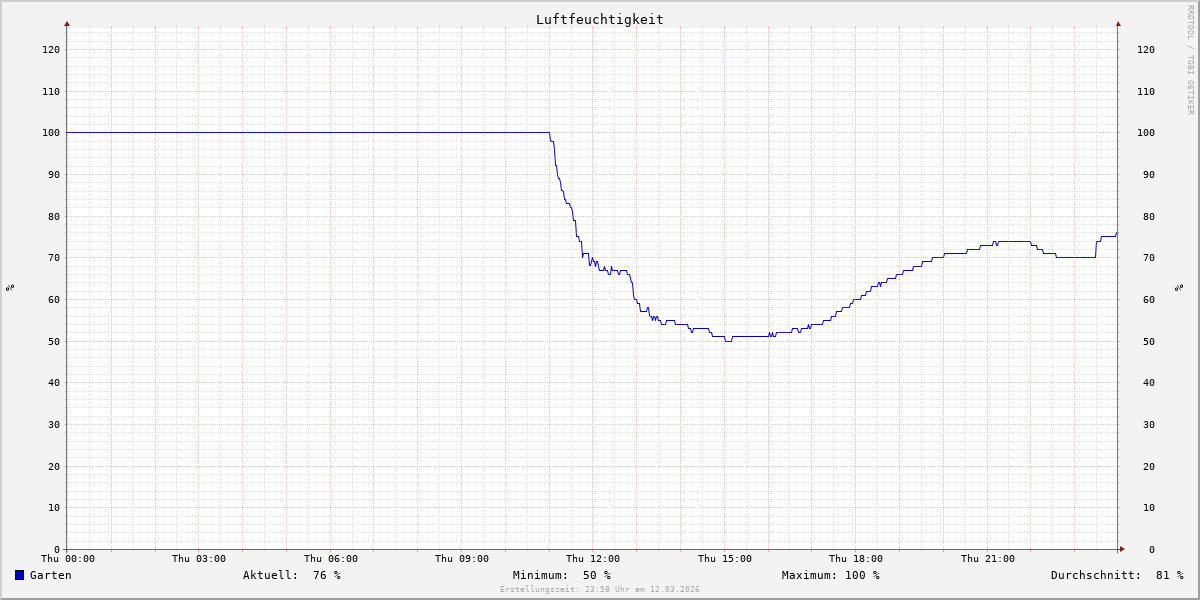Click the Thu 00:00 x-axis label
The image size is (1200, 600).
tap(67, 559)
